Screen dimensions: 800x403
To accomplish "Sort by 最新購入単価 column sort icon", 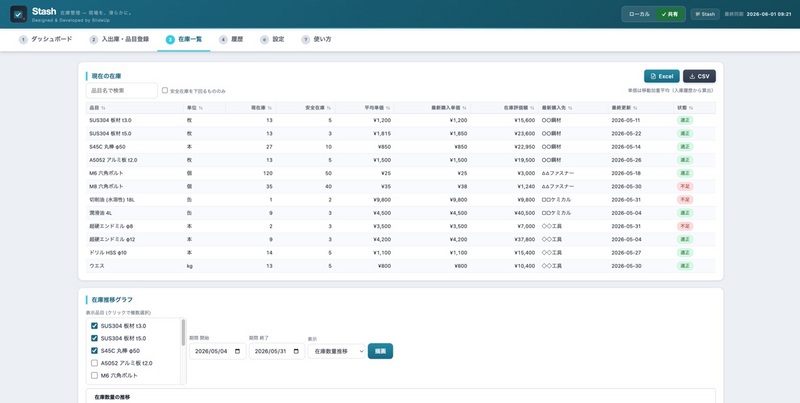I will [464, 108].
